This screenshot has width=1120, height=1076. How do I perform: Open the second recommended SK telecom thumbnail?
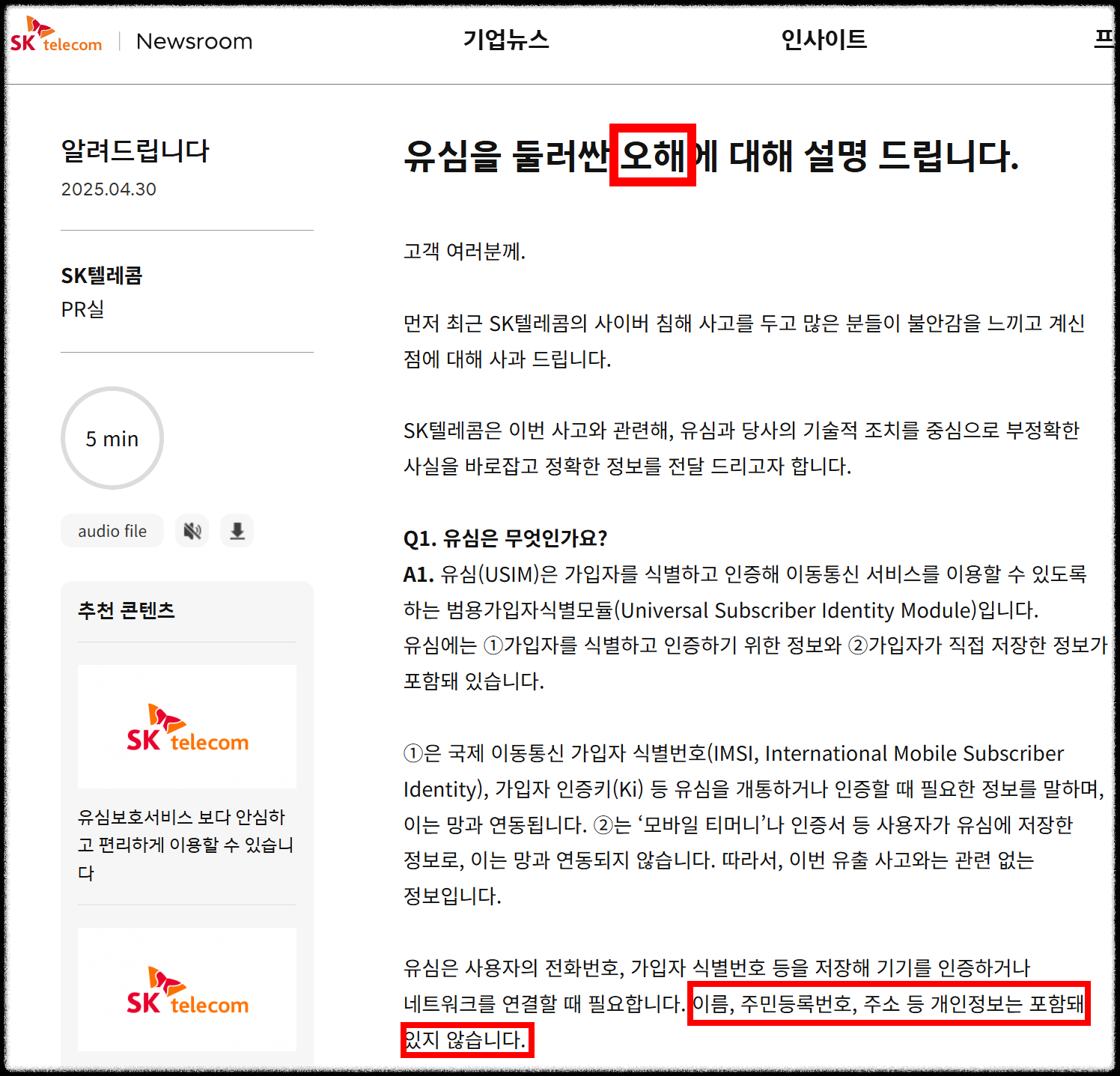pyautogui.click(x=187, y=989)
